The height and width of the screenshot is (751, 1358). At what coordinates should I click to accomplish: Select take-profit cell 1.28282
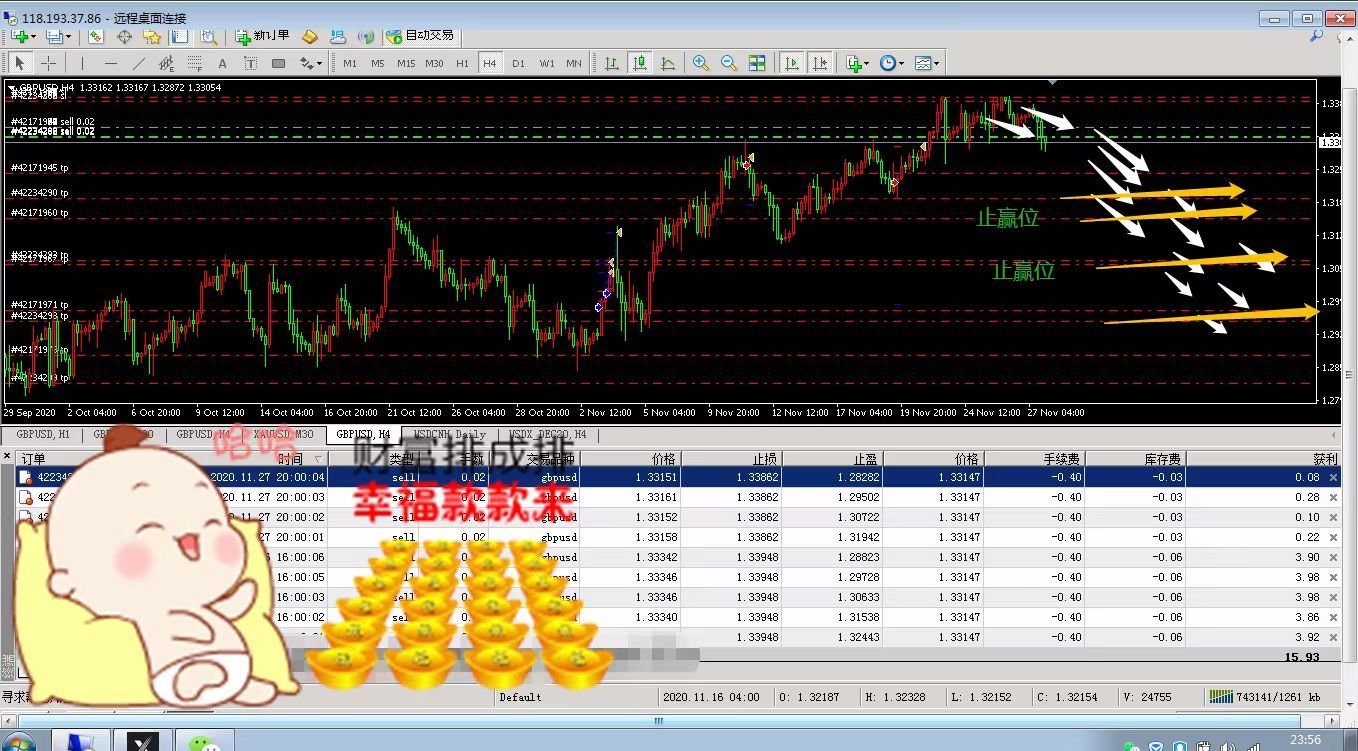tap(856, 477)
